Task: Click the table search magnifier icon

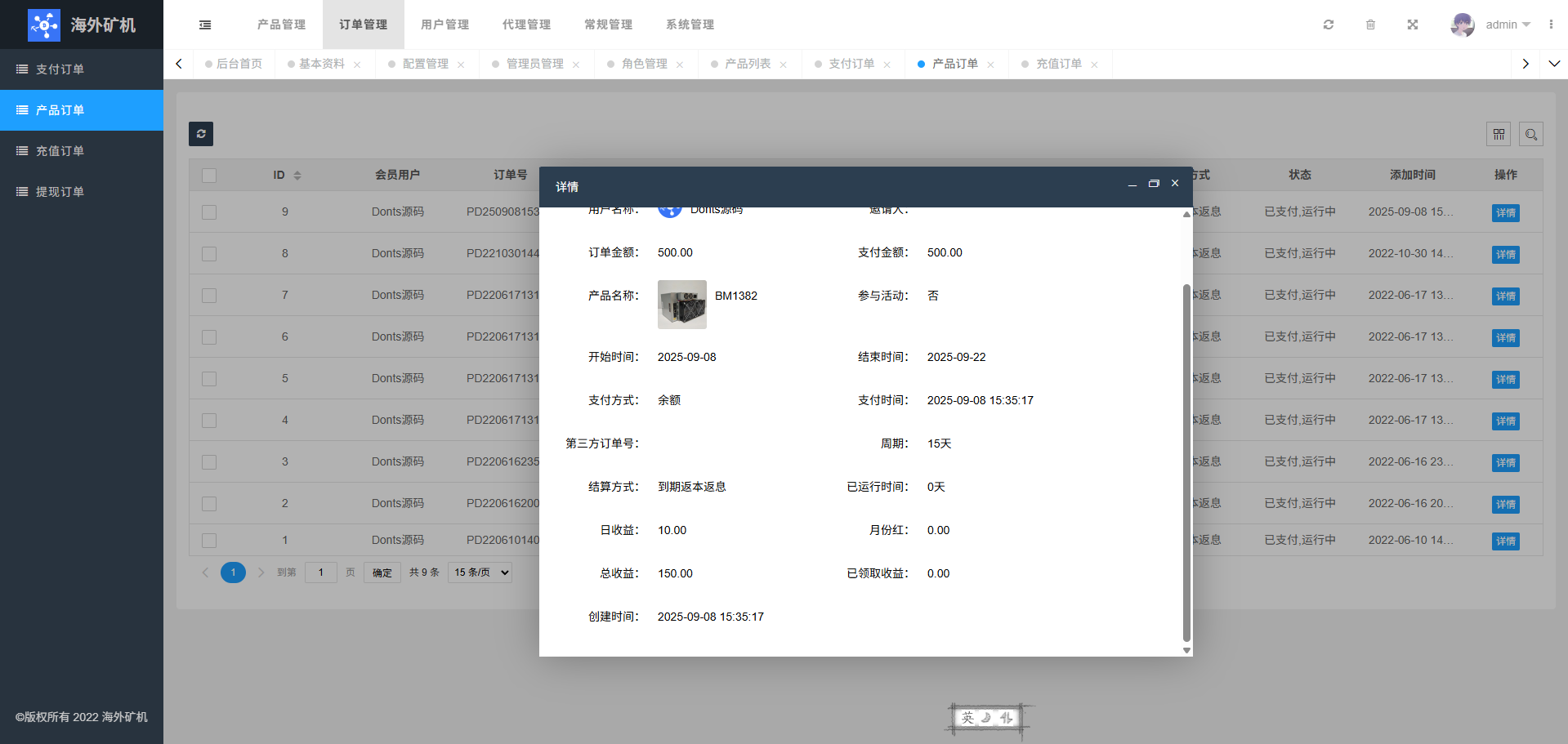Action: [1531, 134]
